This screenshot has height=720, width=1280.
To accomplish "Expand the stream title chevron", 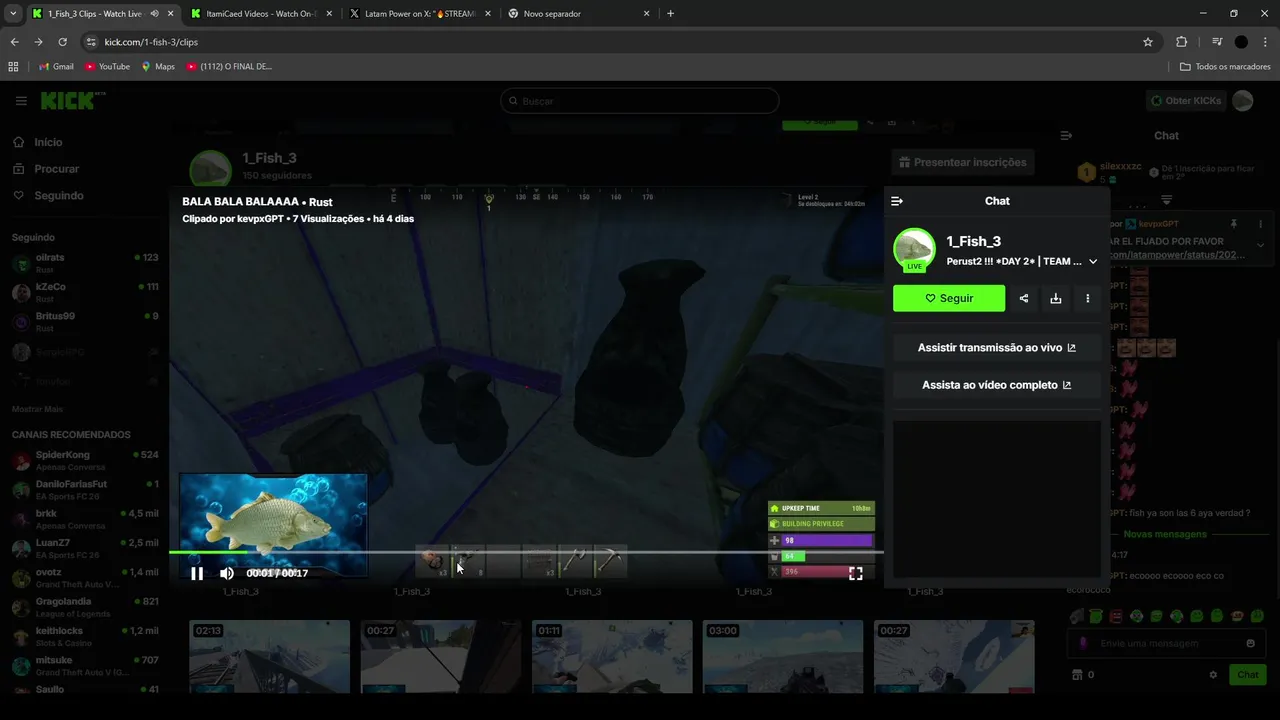I will coord(1093,261).
